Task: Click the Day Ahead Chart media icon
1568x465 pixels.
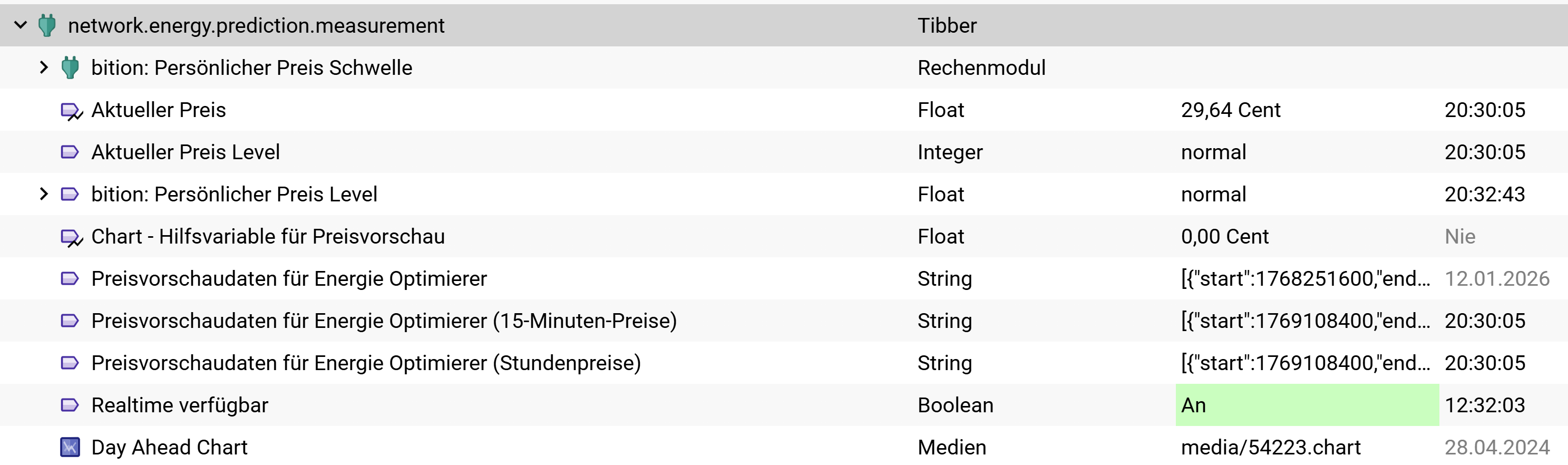Action: pos(70,448)
